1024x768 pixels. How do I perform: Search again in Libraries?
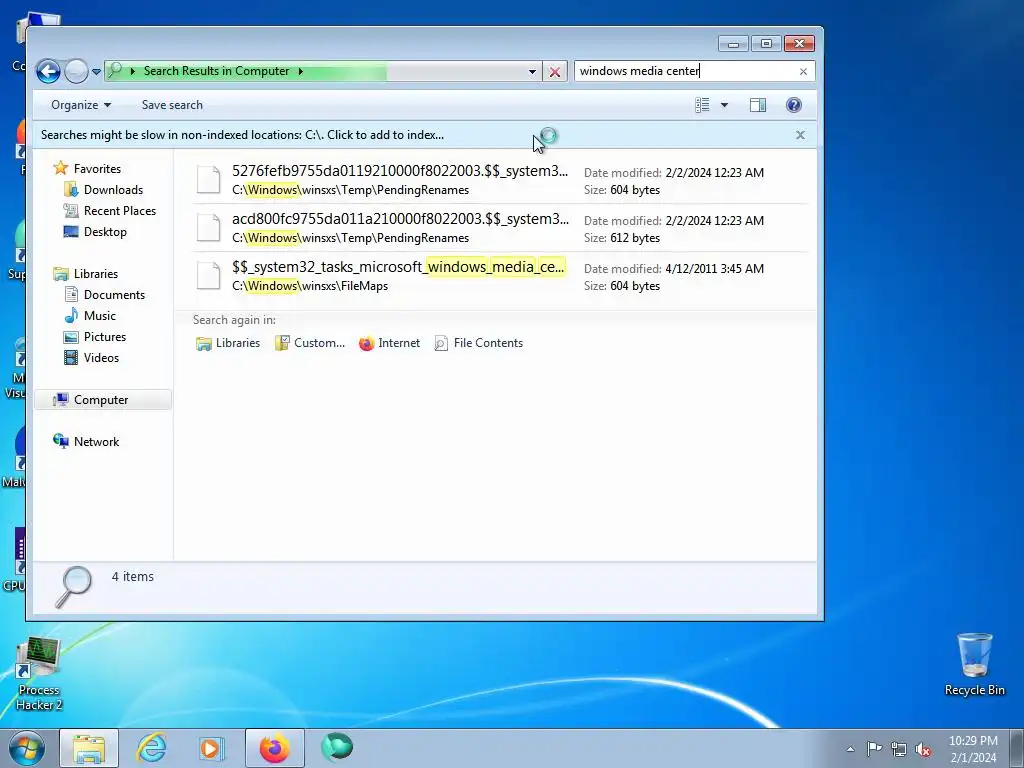pyautogui.click(x=228, y=343)
